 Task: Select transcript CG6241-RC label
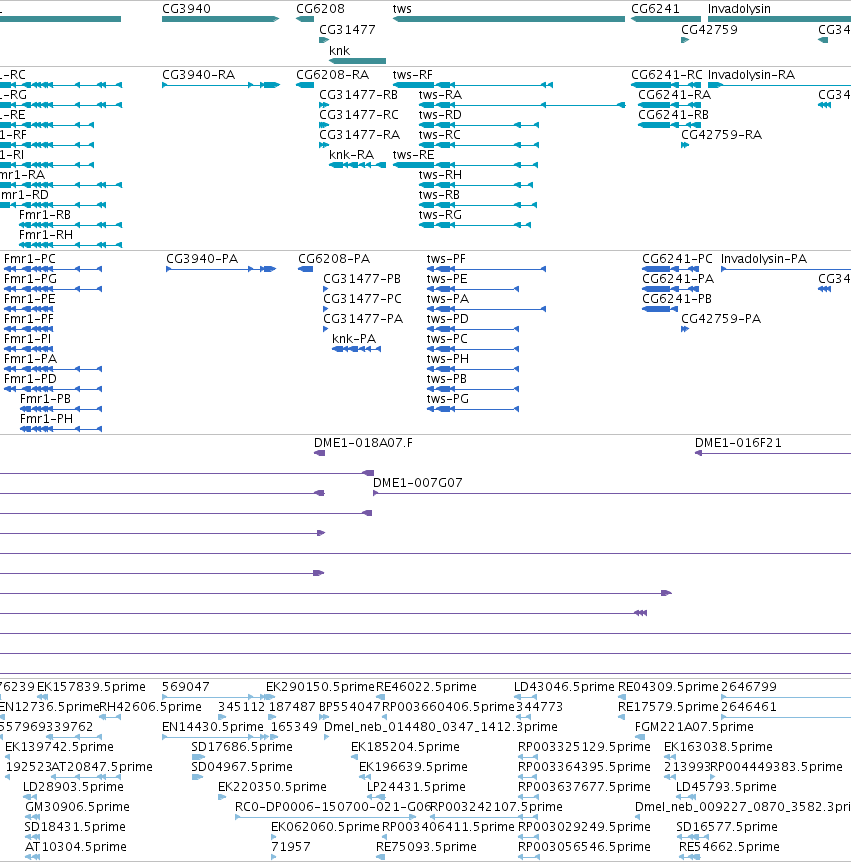(667, 75)
